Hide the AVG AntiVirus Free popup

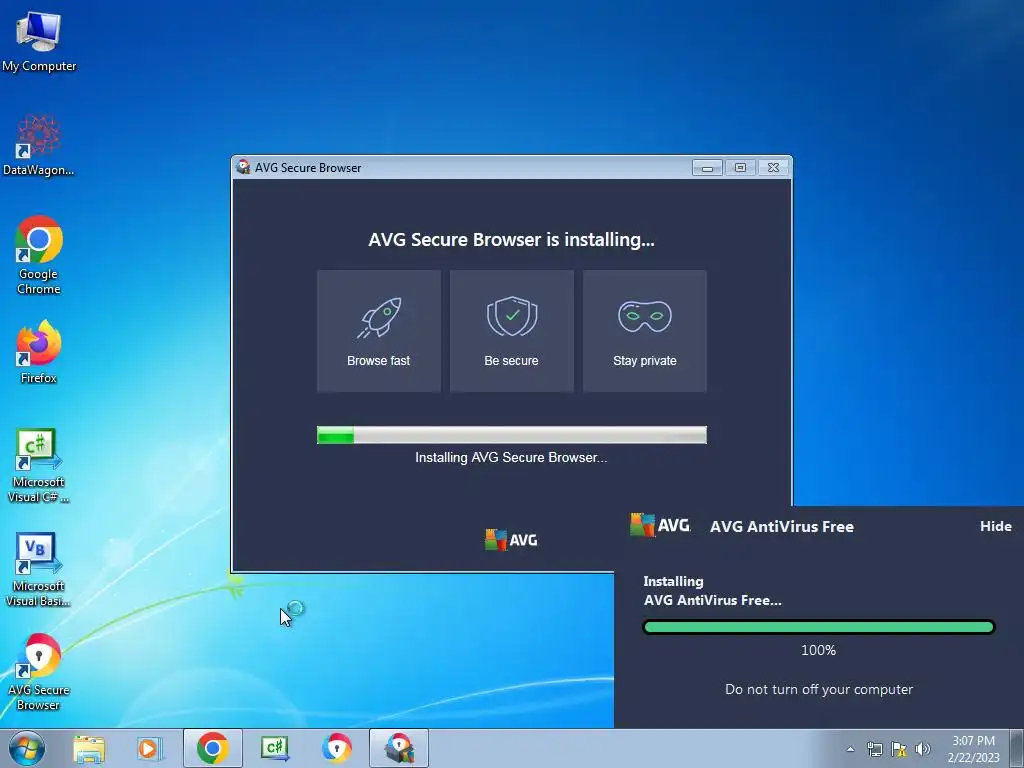996,526
